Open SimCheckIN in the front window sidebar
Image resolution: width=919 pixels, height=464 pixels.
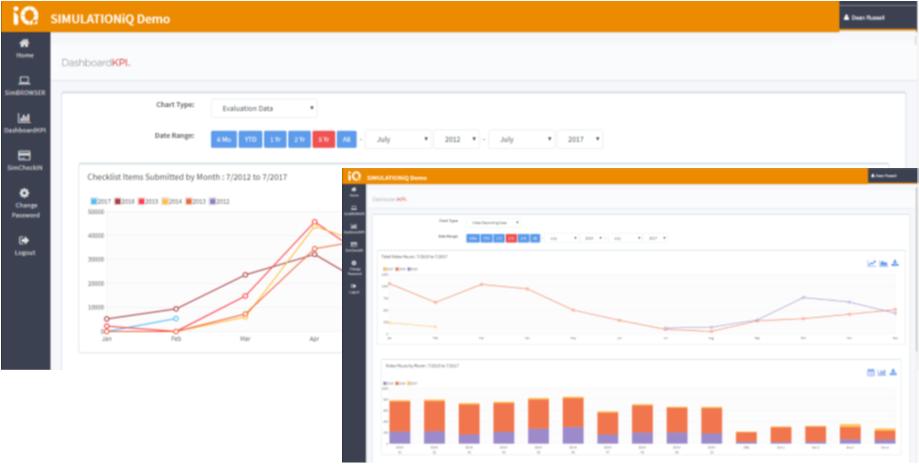353,247
